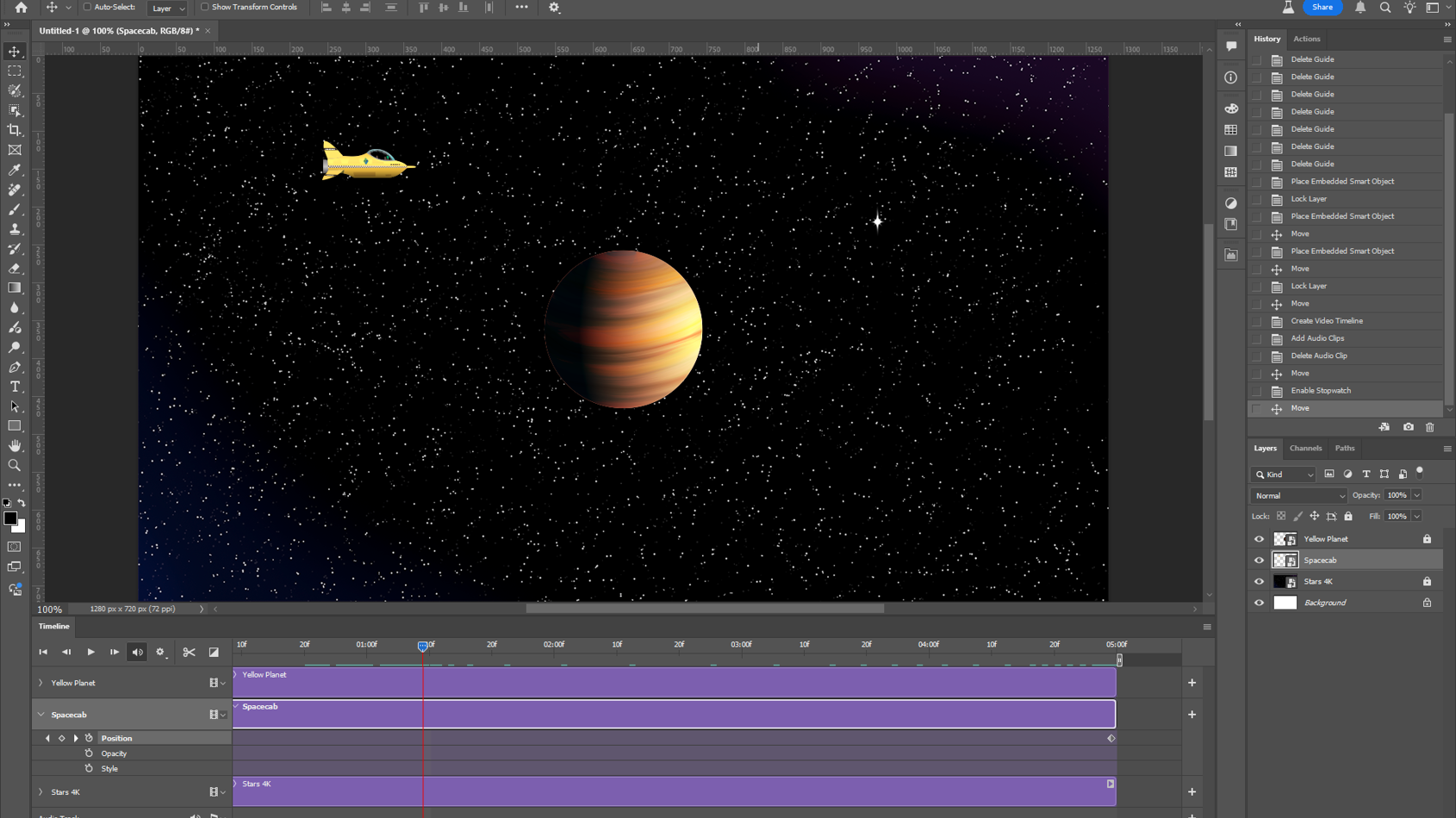This screenshot has width=1456, height=818.
Task: Select Create Video Timeline history state
Action: (1326, 321)
